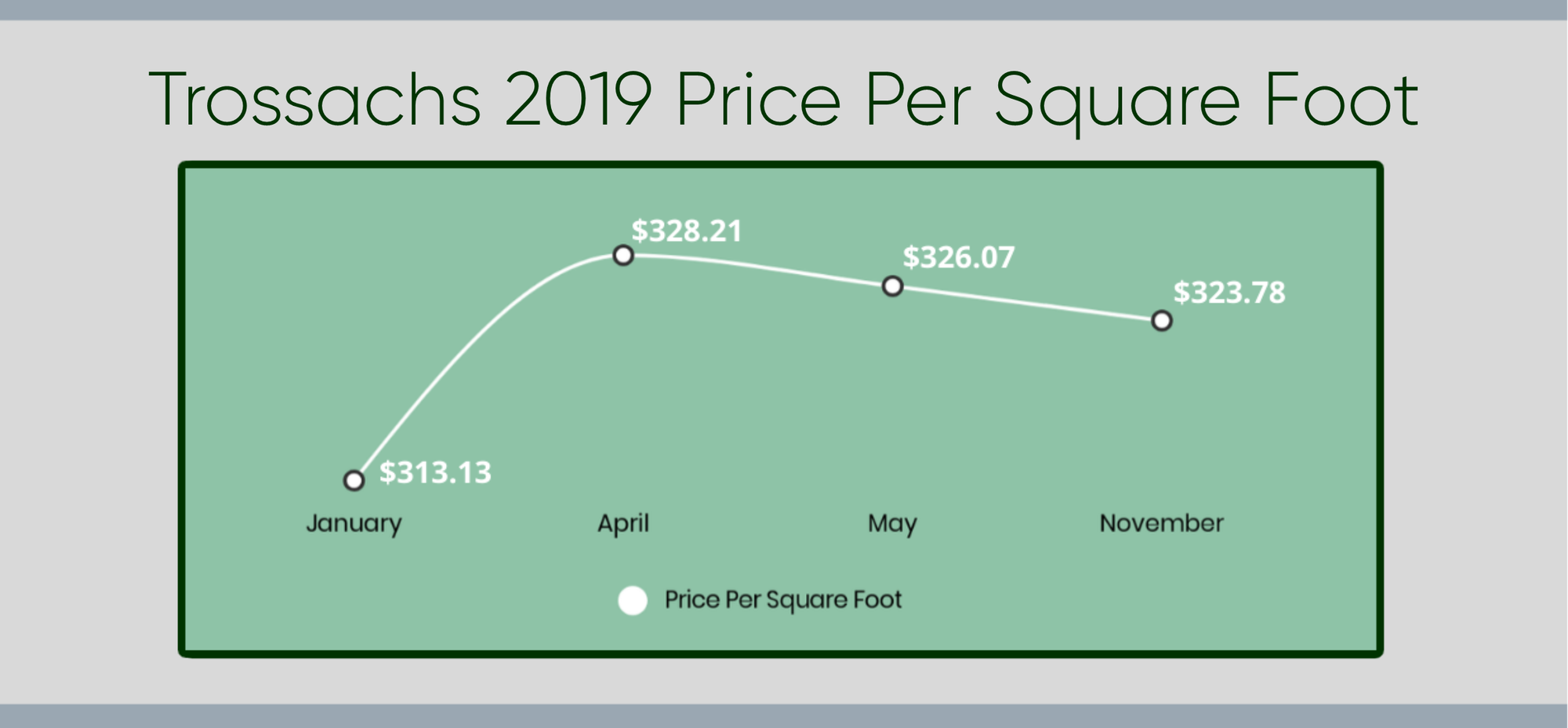Click the May axis label

(x=892, y=523)
